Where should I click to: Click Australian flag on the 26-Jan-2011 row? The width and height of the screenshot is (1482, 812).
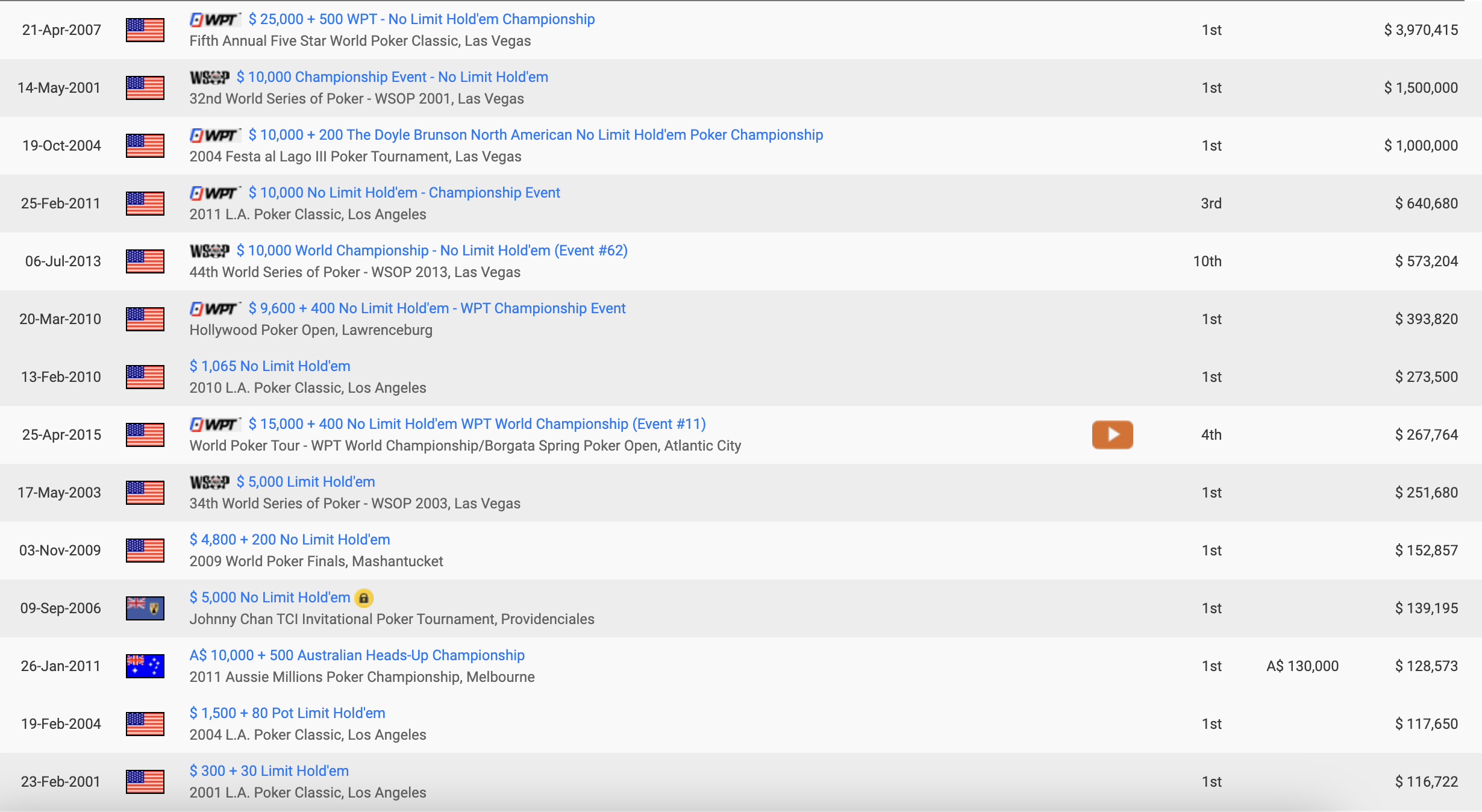(x=145, y=666)
